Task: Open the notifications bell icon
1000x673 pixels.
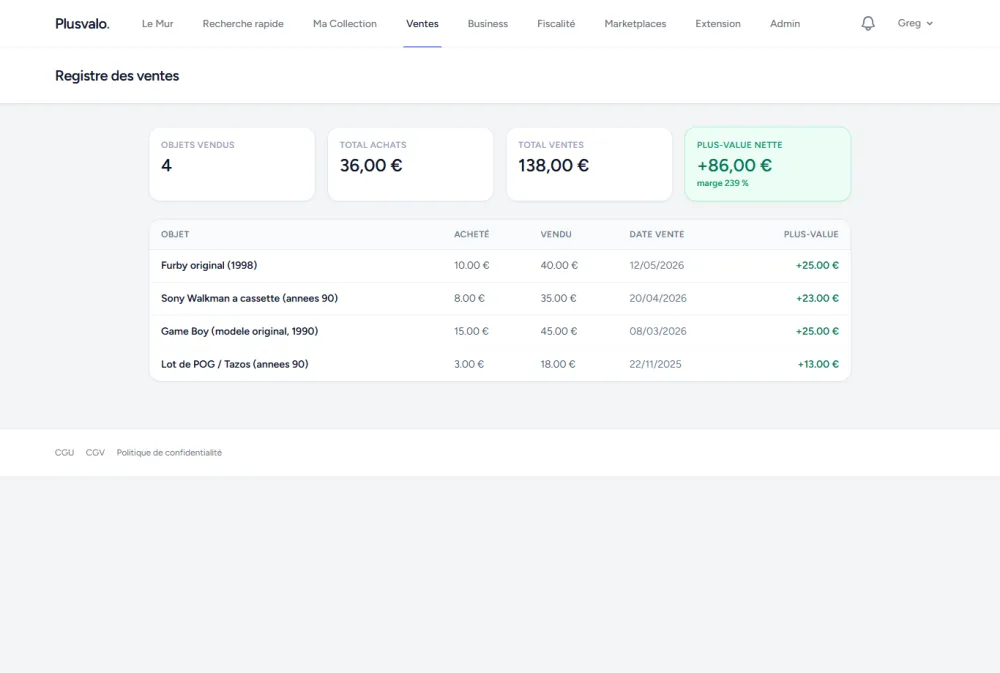Action: tap(867, 24)
